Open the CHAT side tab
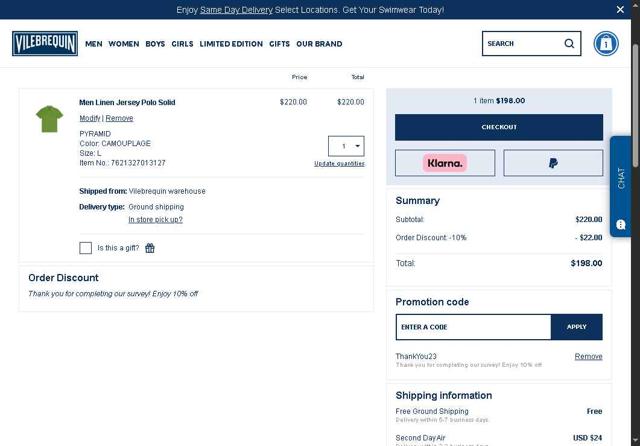The image size is (640, 446). coord(620,186)
